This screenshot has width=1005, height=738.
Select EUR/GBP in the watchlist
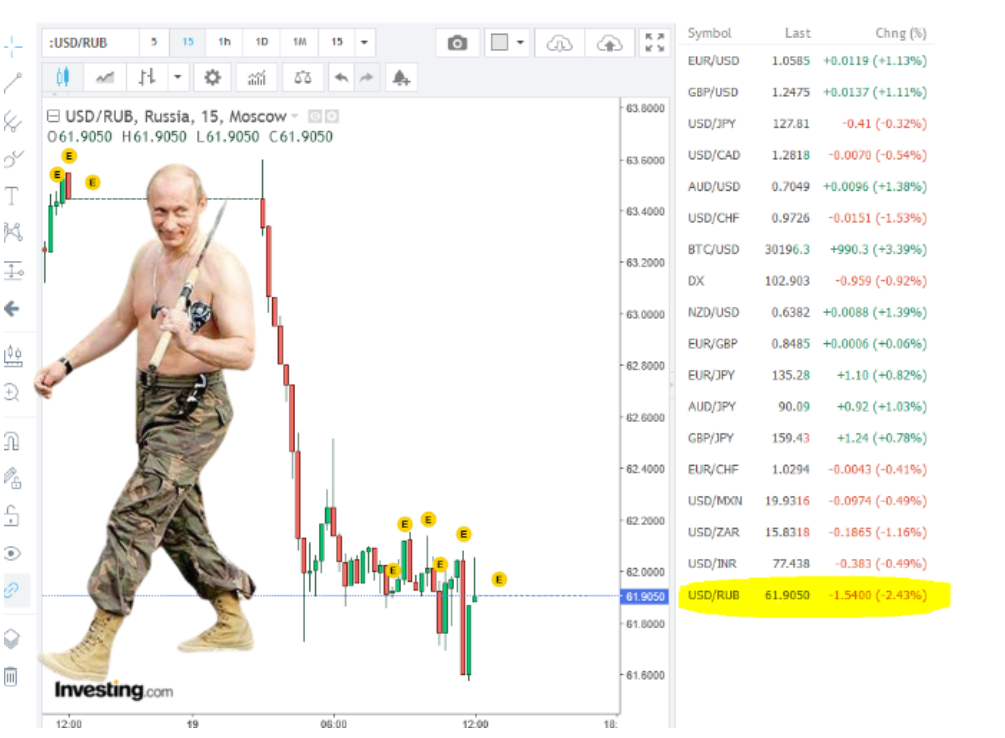[807, 344]
